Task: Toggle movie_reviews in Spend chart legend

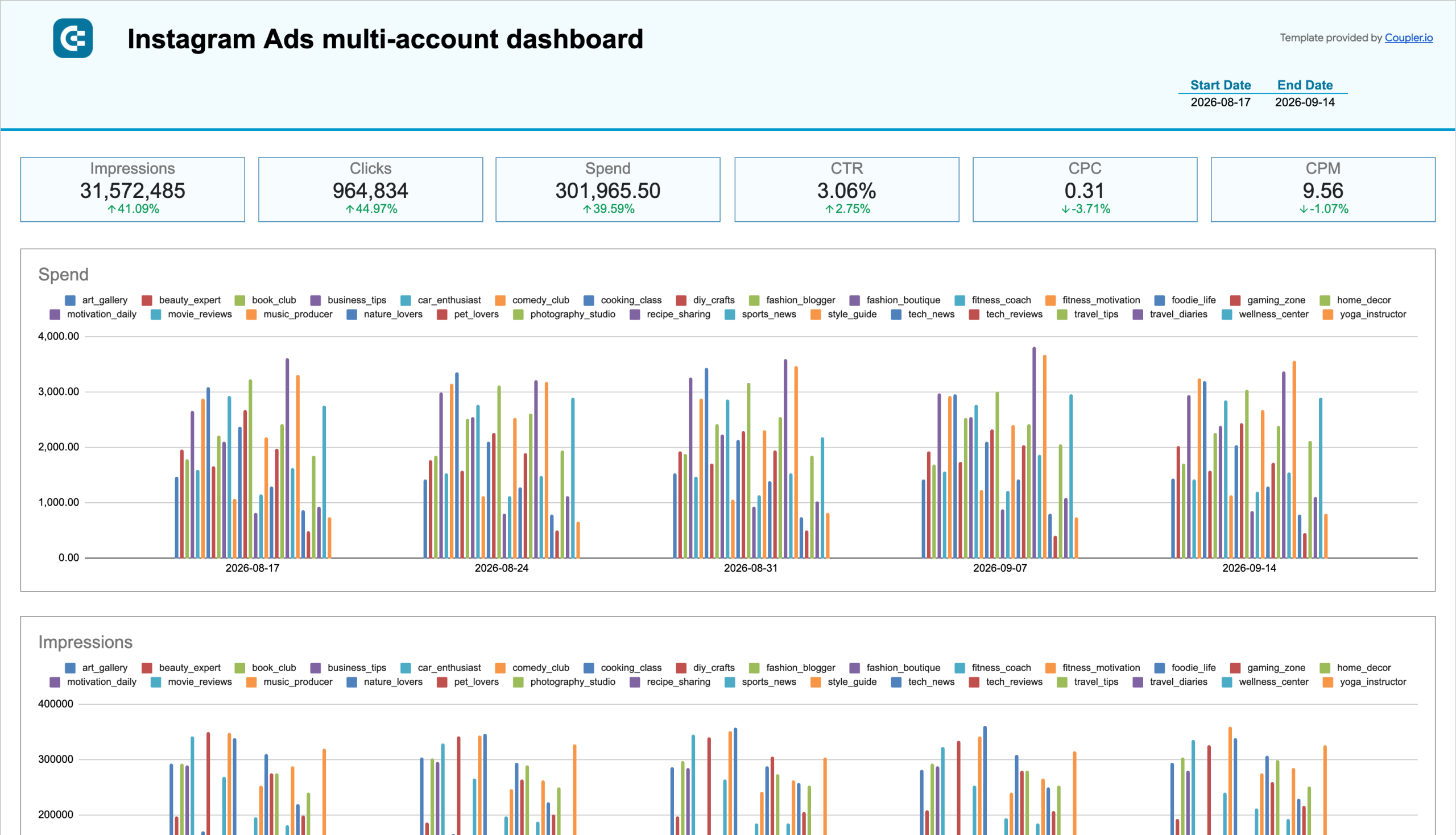Action: 191,315
